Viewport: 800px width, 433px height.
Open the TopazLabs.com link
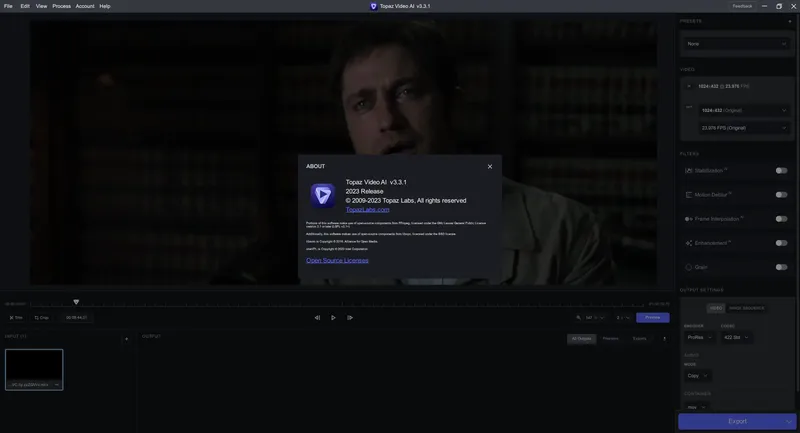[x=367, y=210]
